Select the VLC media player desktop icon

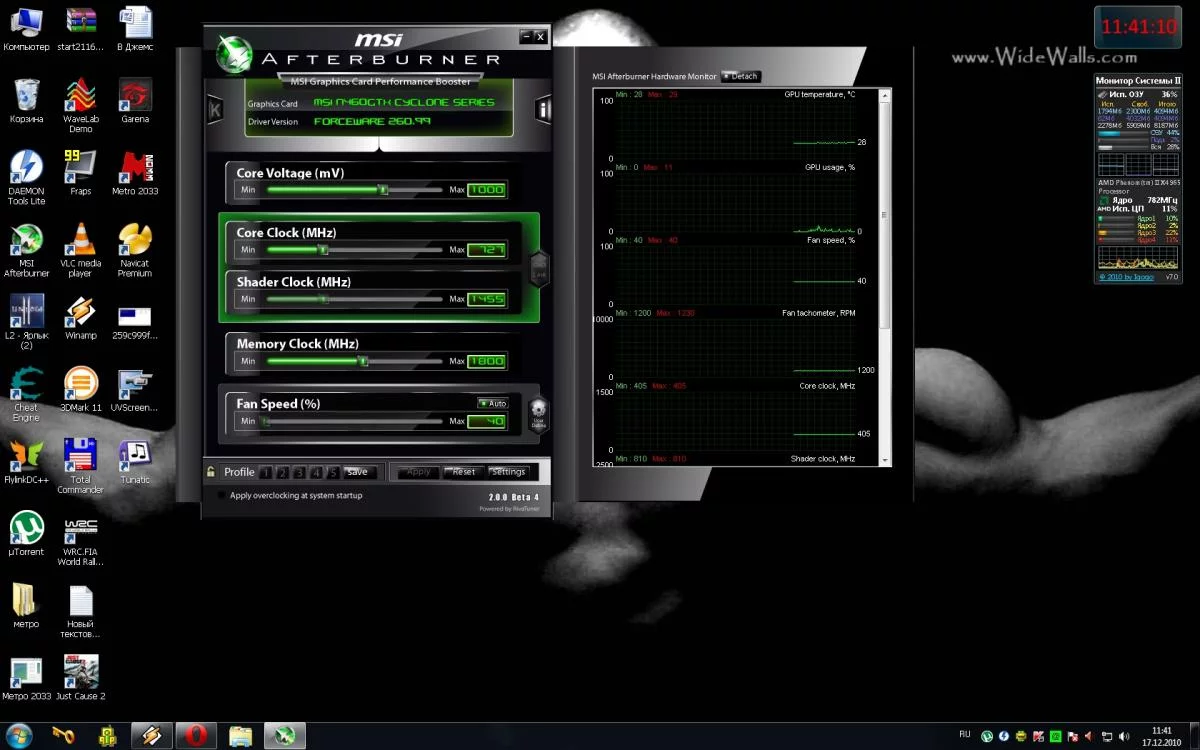click(80, 250)
